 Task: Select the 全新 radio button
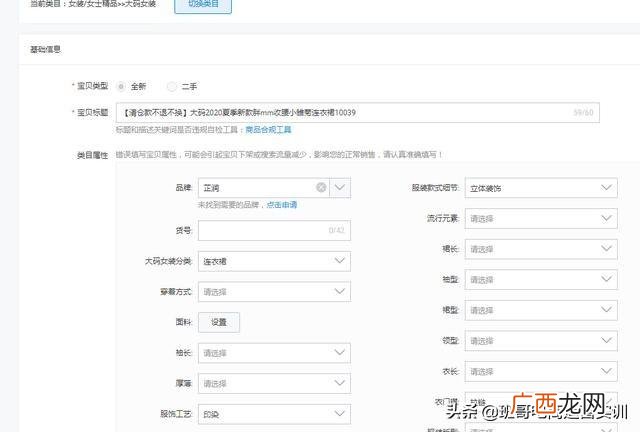[121, 87]
